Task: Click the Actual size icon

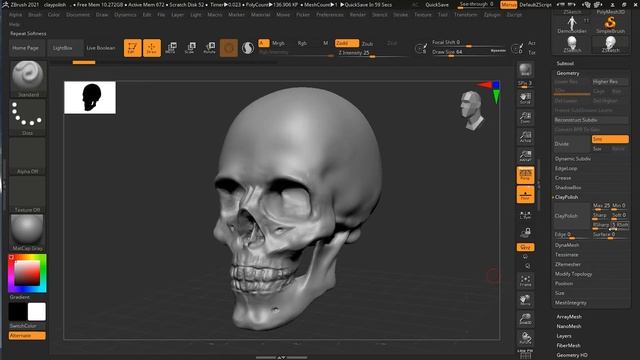Action: pyautogui.click(x=525, y=137)
